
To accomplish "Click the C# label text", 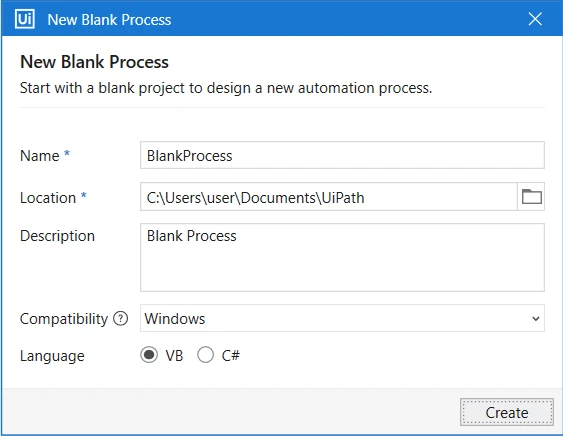I will pyautogui.click(x=231, y=356).
